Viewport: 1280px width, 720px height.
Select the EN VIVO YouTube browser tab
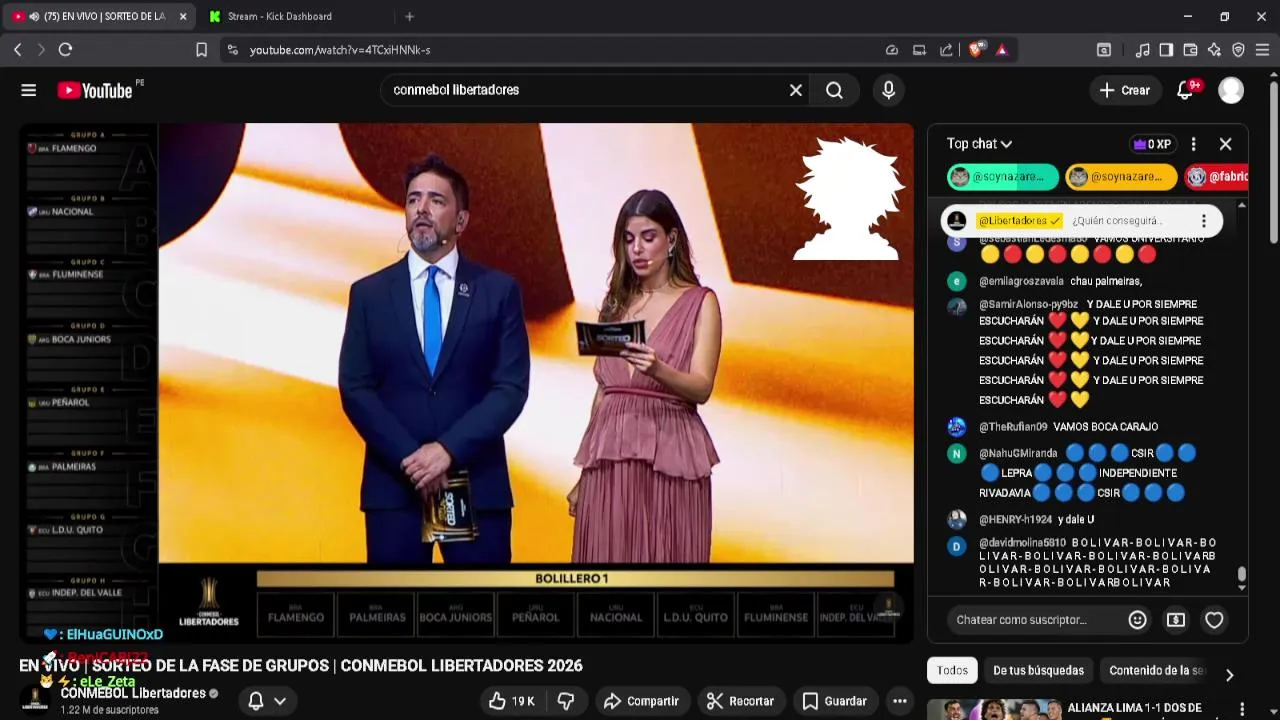98,16
